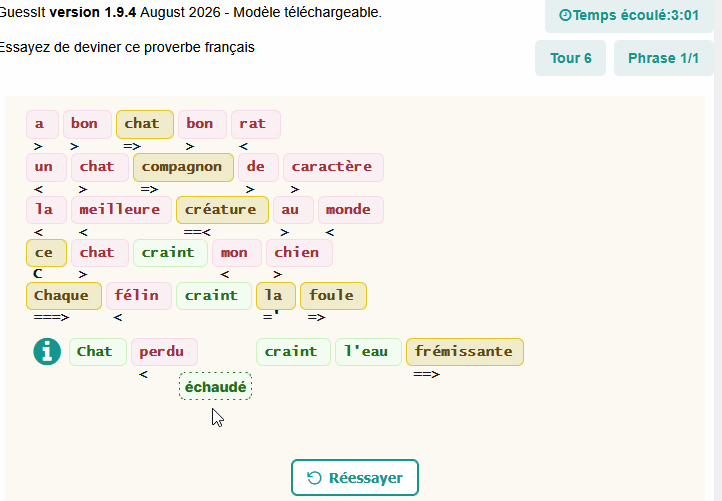Select the yellow 'foule' word
Viewport: 722px width, 501px height.
coord(333,296)
